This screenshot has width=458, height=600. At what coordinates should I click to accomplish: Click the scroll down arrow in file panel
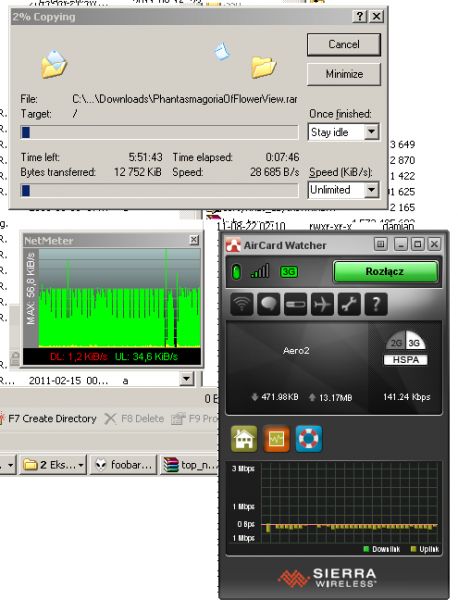[186, 379]
